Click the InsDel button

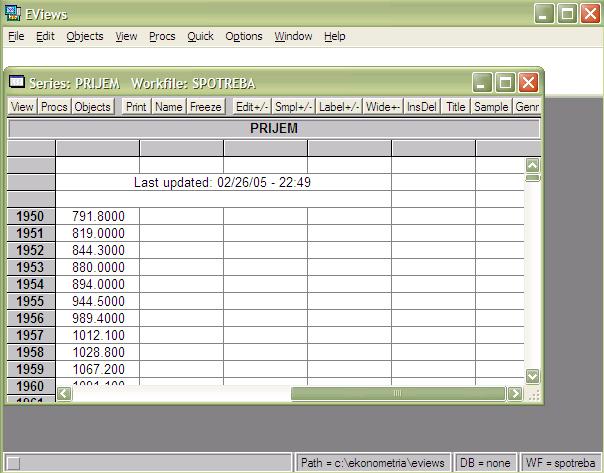tap(422, 107)
